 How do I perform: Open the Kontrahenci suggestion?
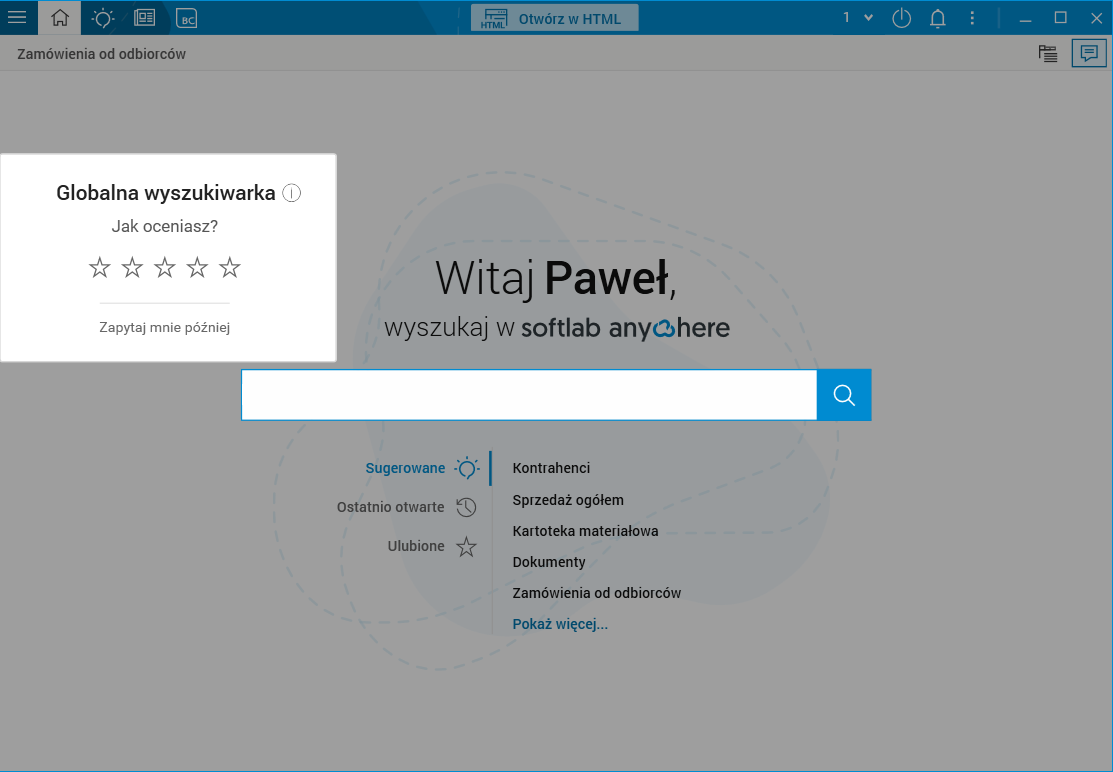(x=552, y=468)
